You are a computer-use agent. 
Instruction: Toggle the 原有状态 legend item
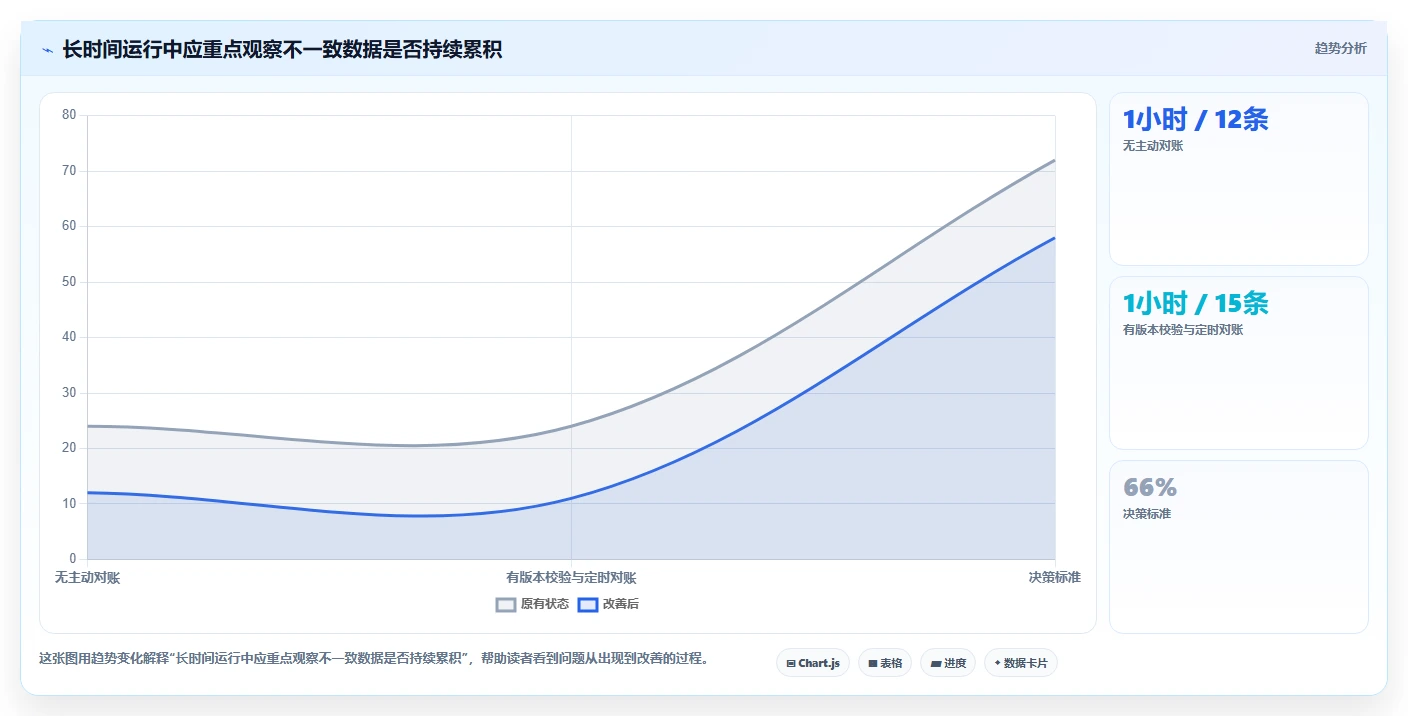tap(532, 604)
